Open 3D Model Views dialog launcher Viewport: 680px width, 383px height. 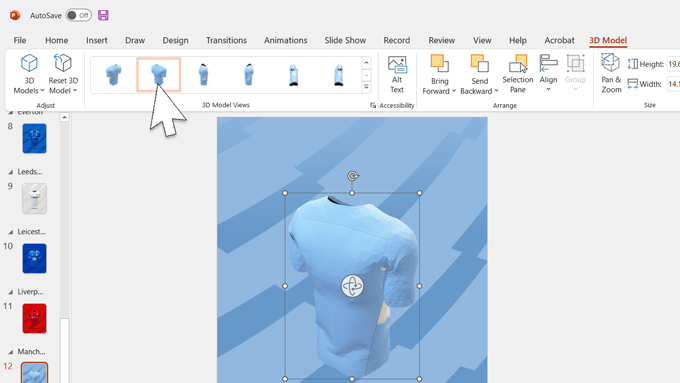373,105
